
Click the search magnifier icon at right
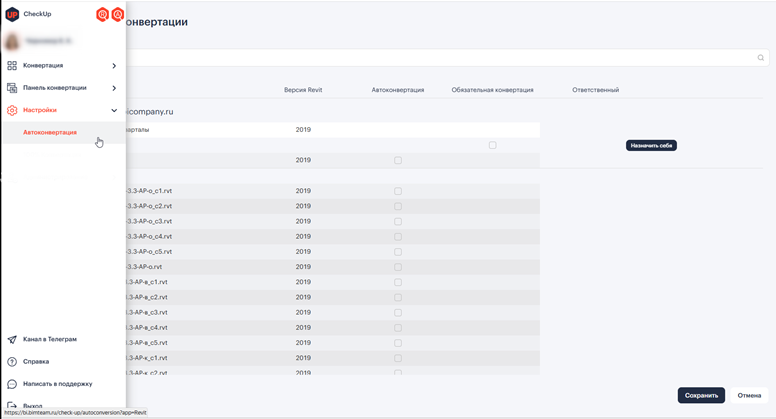coord(761,58)
